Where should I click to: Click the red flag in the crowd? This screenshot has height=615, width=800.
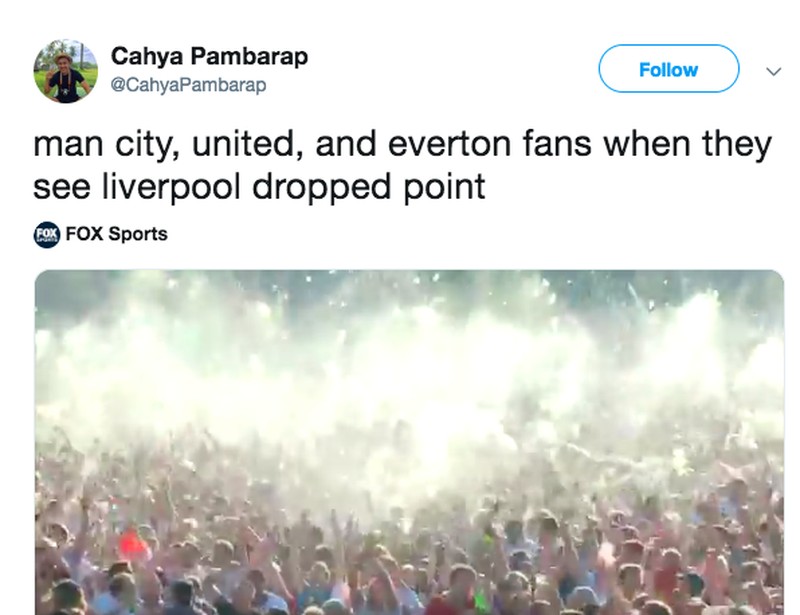(131, 545)
